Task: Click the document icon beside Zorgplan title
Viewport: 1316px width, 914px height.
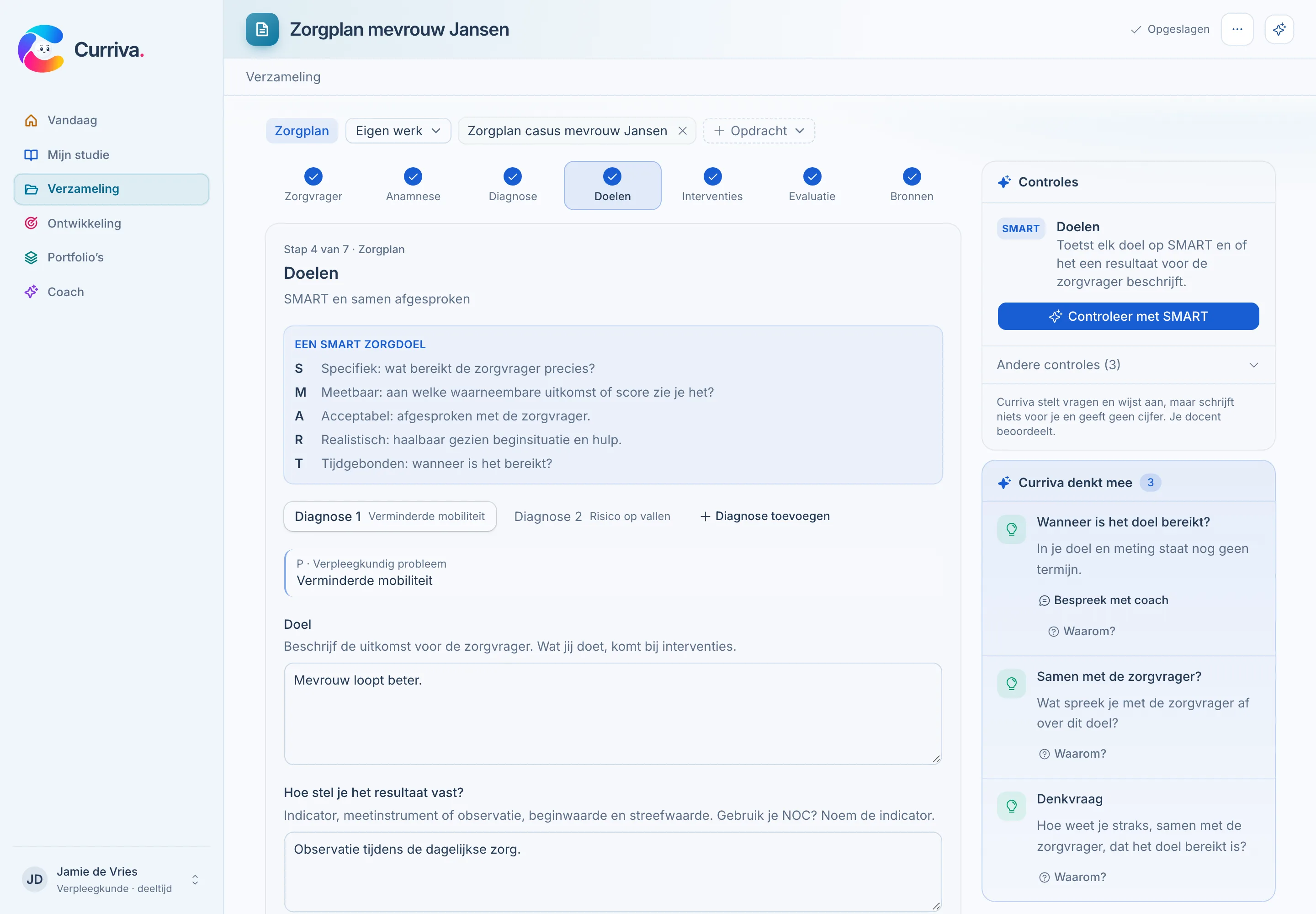Action: click(x=262, y=29)
